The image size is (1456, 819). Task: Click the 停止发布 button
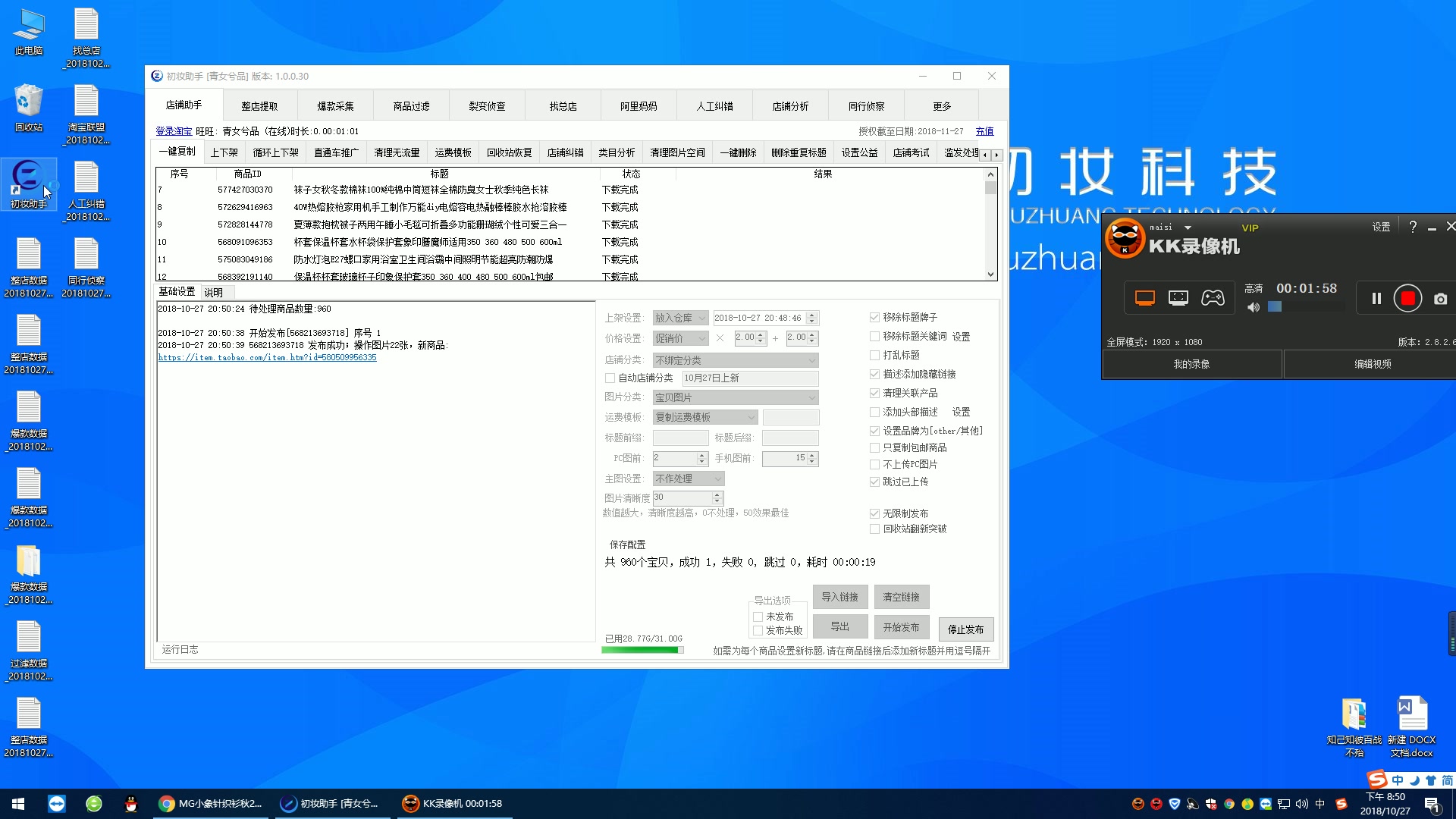coord(965,629)
